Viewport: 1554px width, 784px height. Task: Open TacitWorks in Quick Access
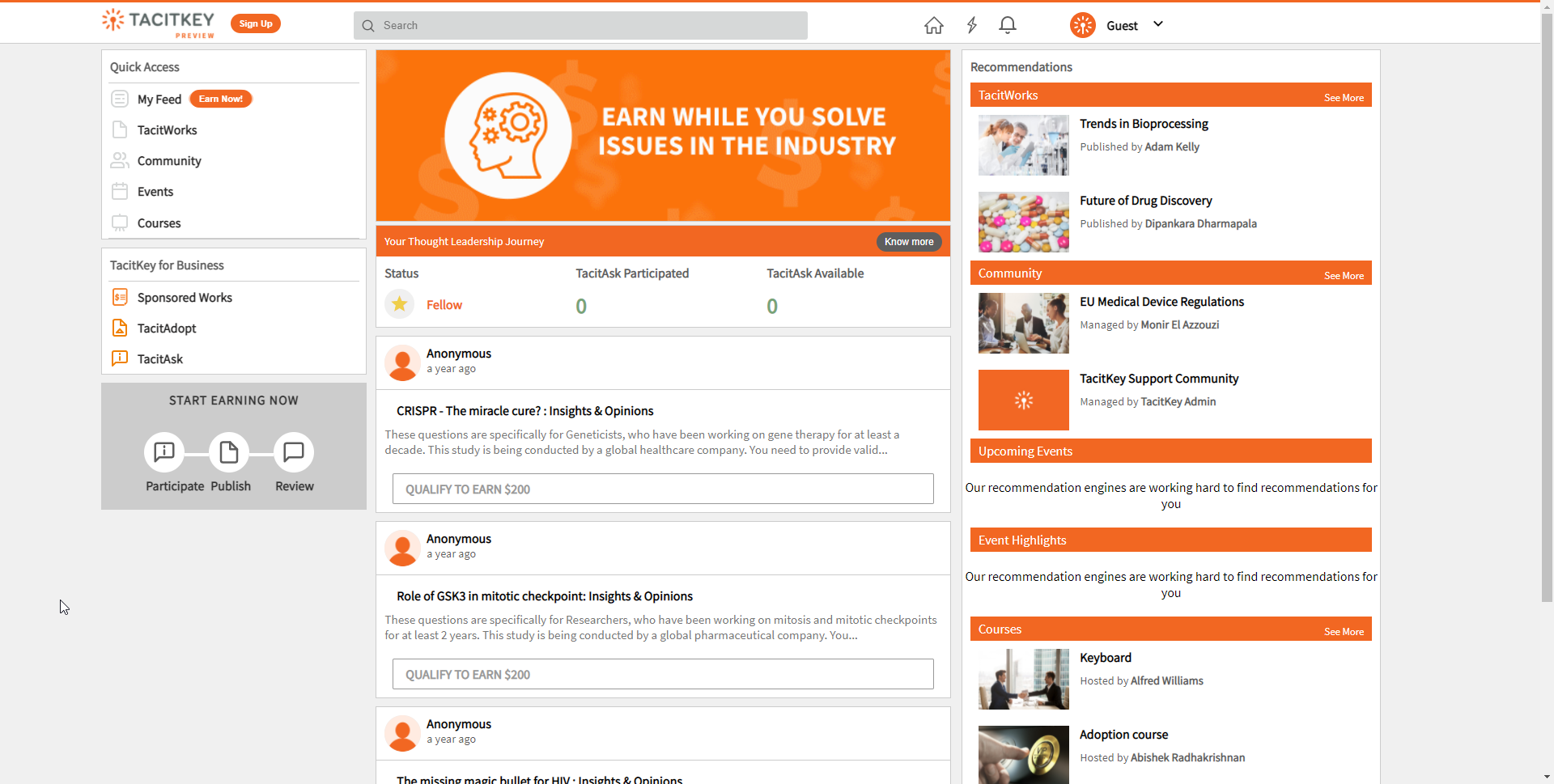tap(167, 130)
